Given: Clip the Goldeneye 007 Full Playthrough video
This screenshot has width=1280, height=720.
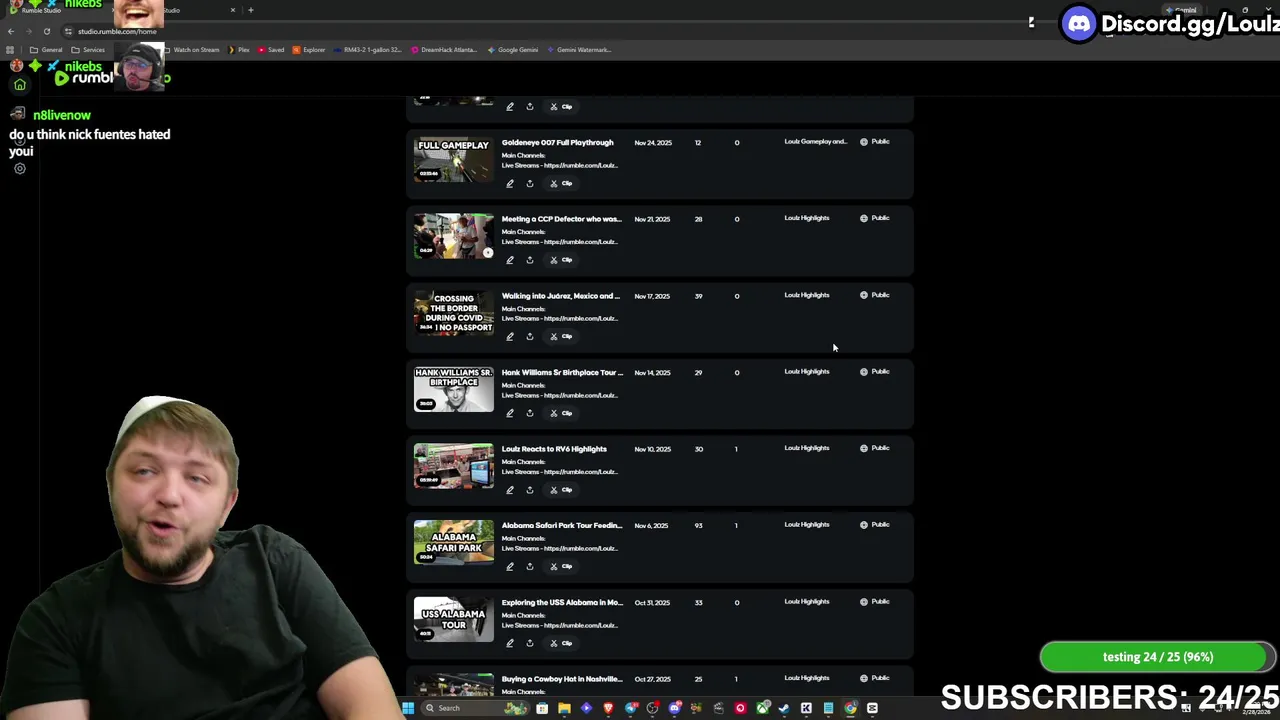Looking at the screenshot, I should coord(560,183).
